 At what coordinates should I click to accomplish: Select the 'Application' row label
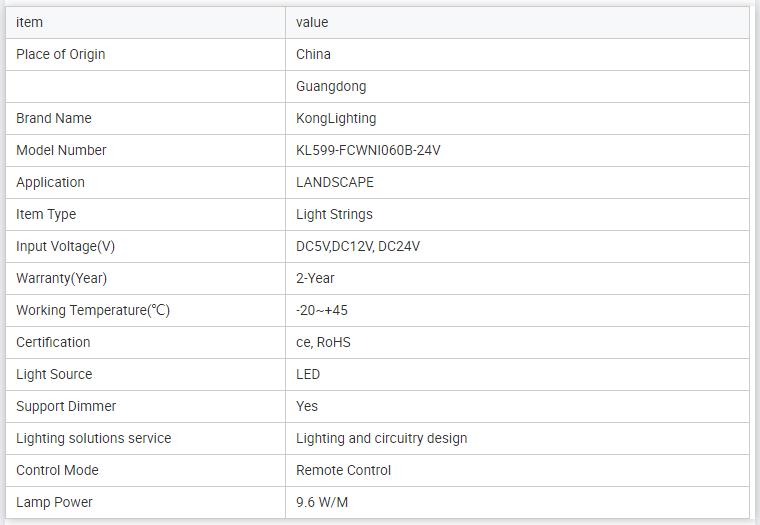coord(50,182)
